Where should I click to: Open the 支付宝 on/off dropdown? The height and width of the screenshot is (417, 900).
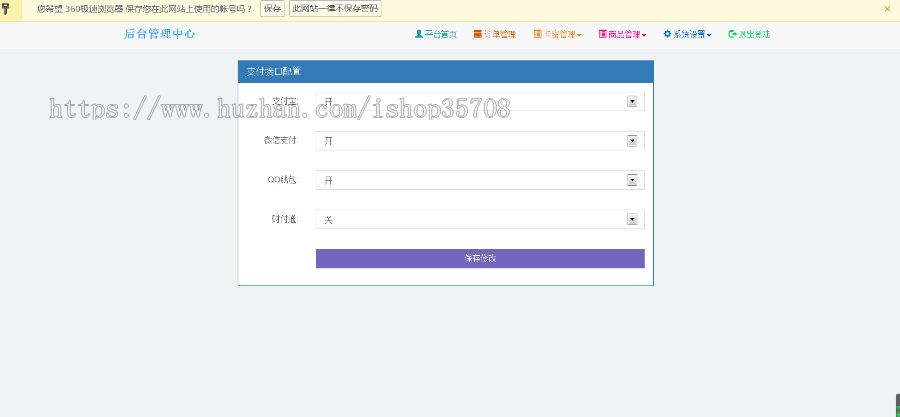pos(480,102)
